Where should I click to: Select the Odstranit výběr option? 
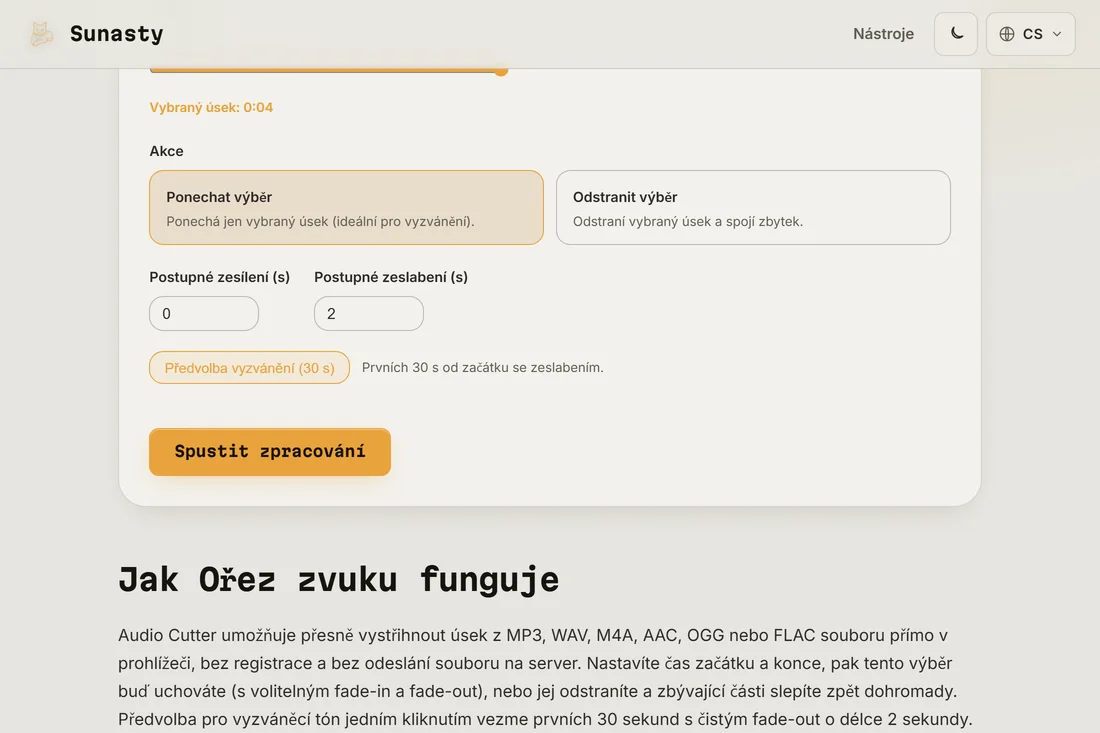click(x=753, y=208)
